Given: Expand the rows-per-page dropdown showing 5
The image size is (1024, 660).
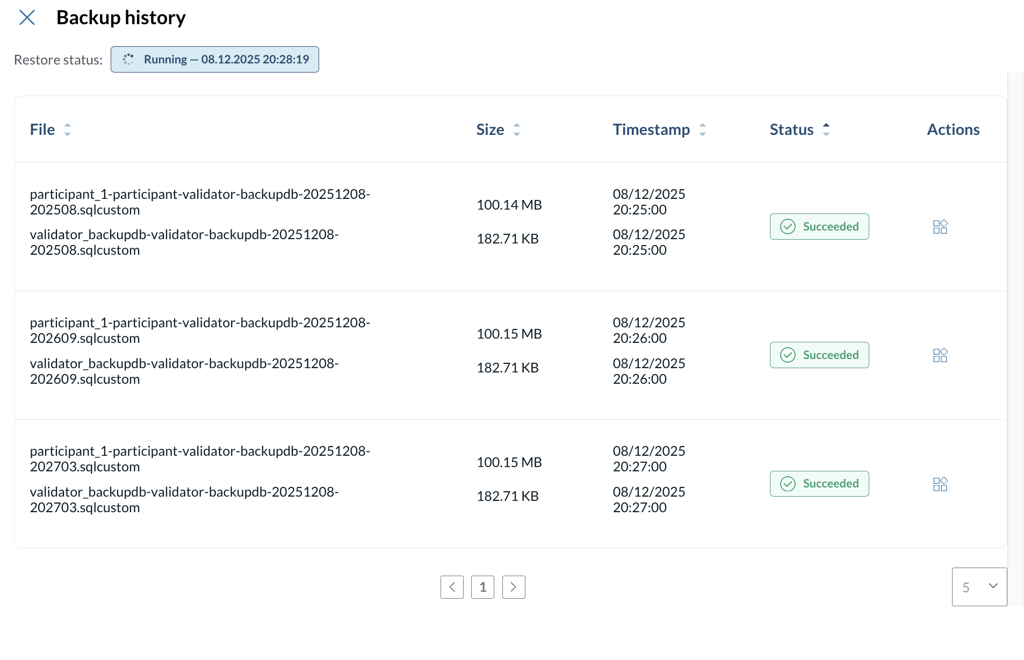Looking at the screenshot, I should point(979,587).
